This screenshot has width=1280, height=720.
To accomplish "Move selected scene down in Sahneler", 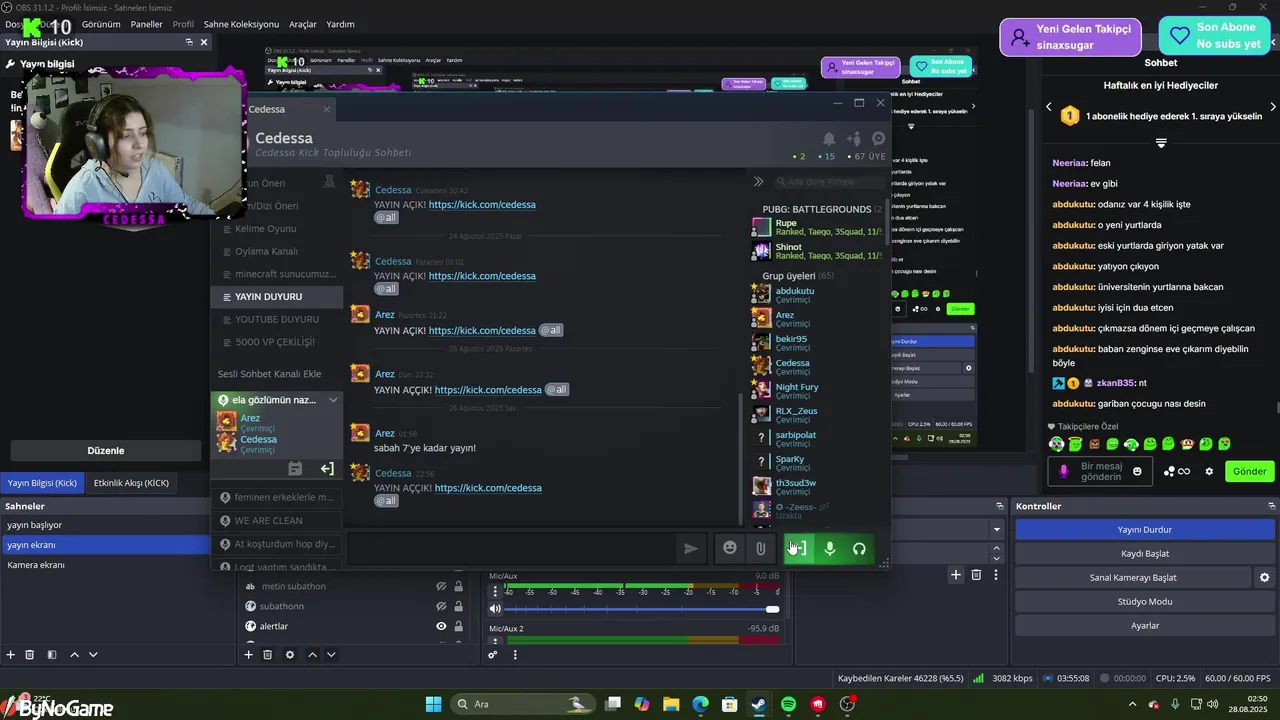I will coord(93,655).
